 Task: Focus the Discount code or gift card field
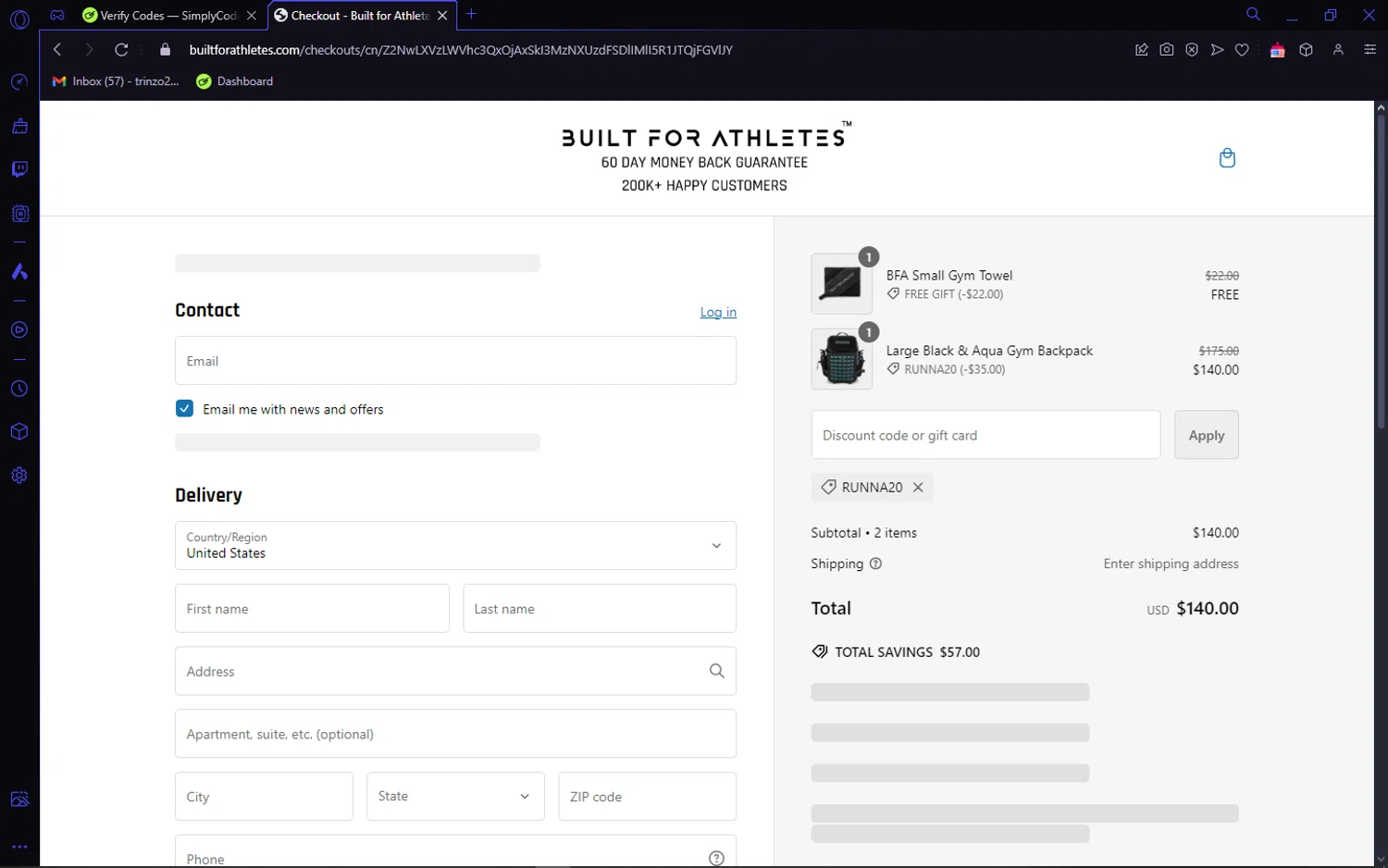(985, 435)
